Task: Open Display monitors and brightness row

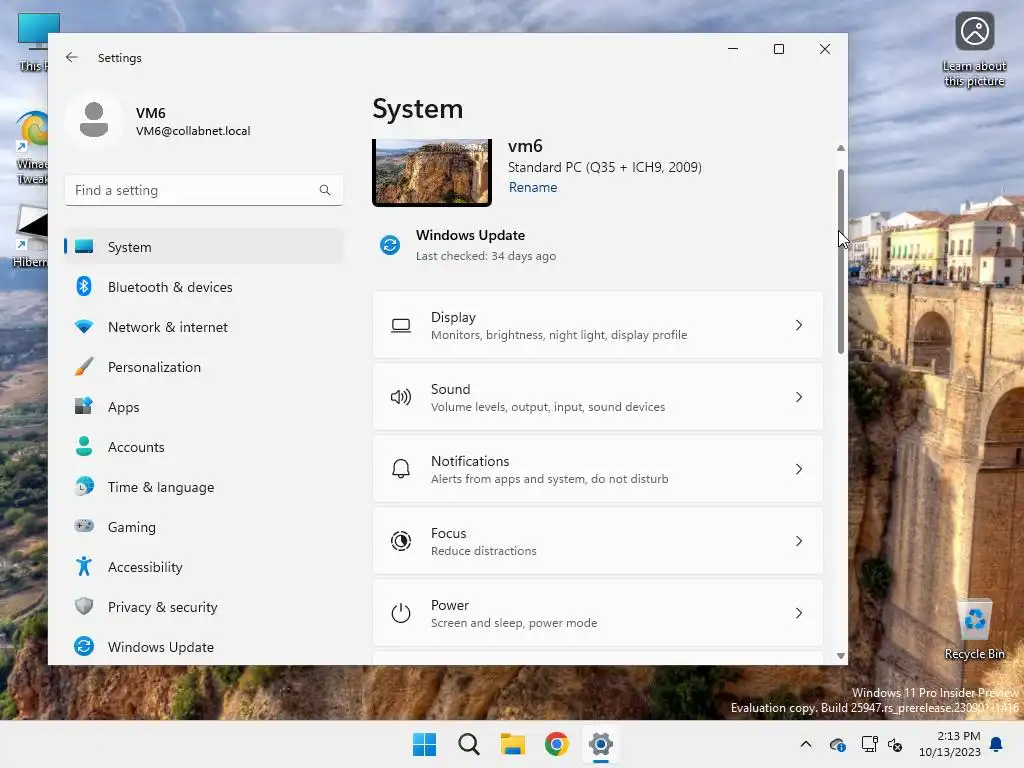Action: click(598, 325)
